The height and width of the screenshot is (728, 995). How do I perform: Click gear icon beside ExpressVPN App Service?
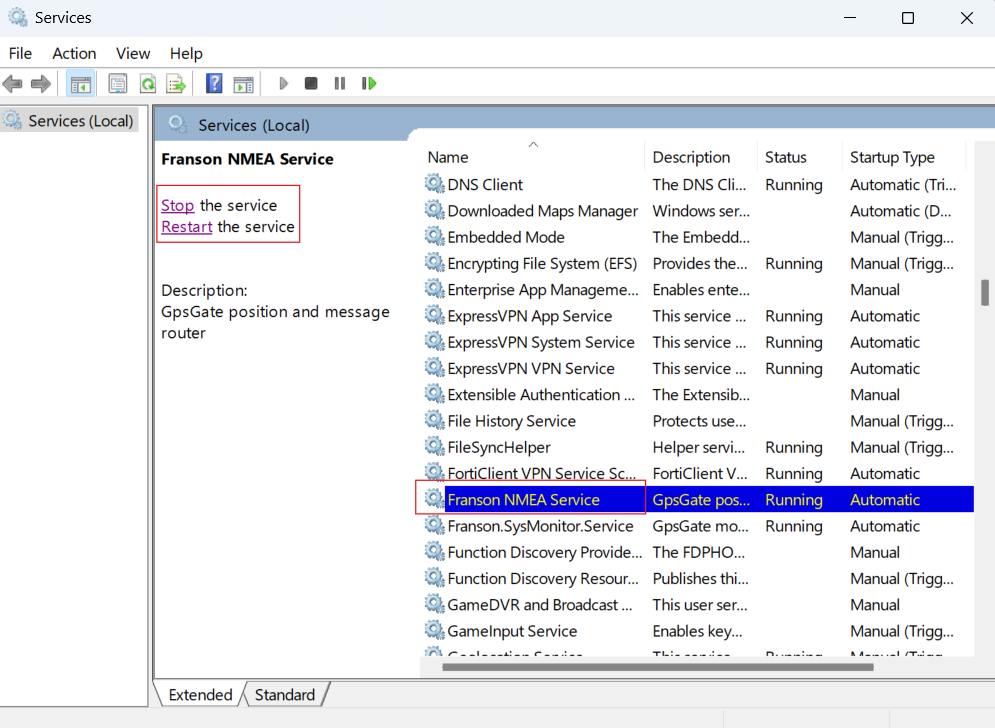[434, 315]
